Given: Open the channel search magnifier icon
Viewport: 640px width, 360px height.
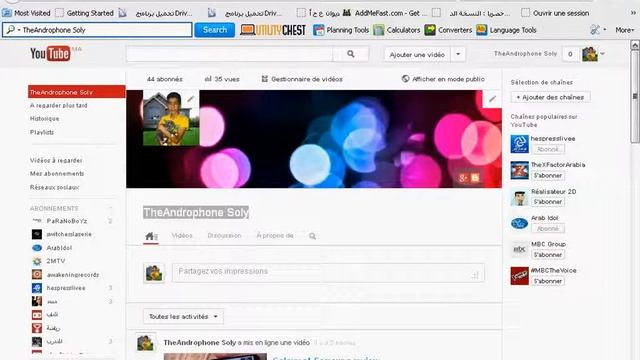Looking at the screenshot, I should [x=312, y=236].
